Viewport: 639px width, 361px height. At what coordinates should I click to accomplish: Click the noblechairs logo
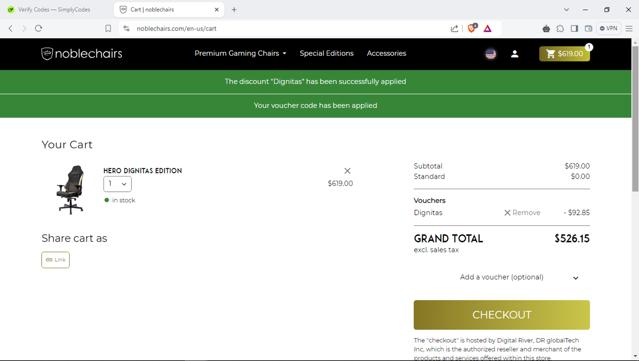(82, 53)
